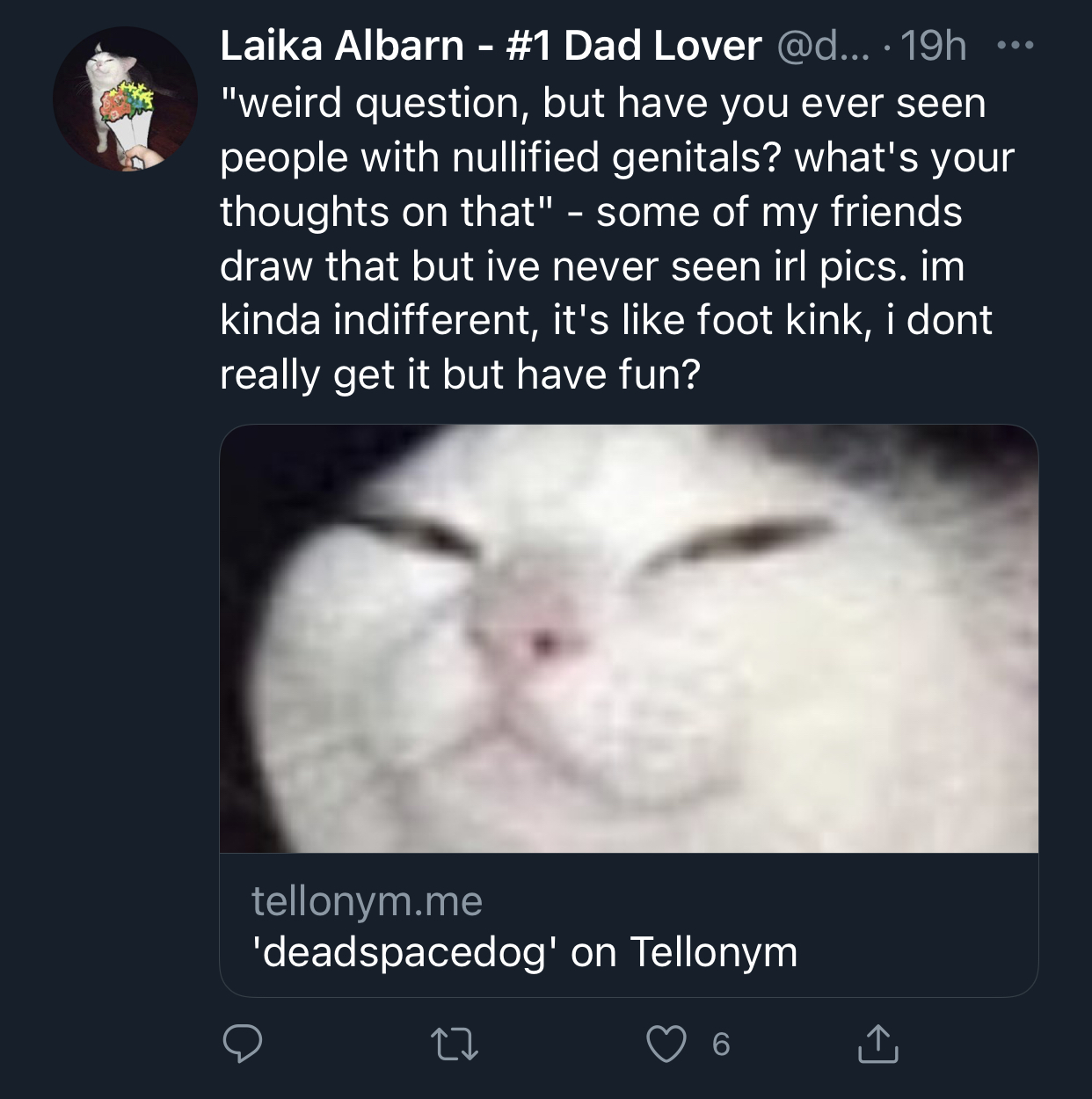
Task: Like the tweet with the heart icon
Action: pyautogui.click(x=666, y=1044)
